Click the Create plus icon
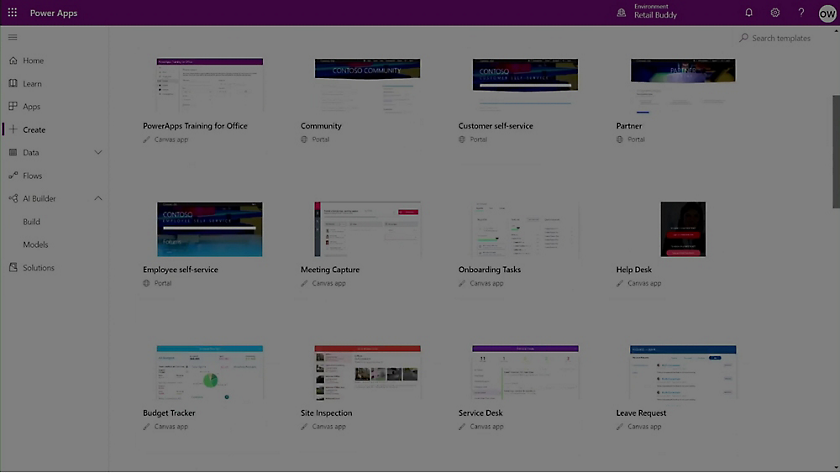This screenshot has width=840, height=473. coord(13,129)
